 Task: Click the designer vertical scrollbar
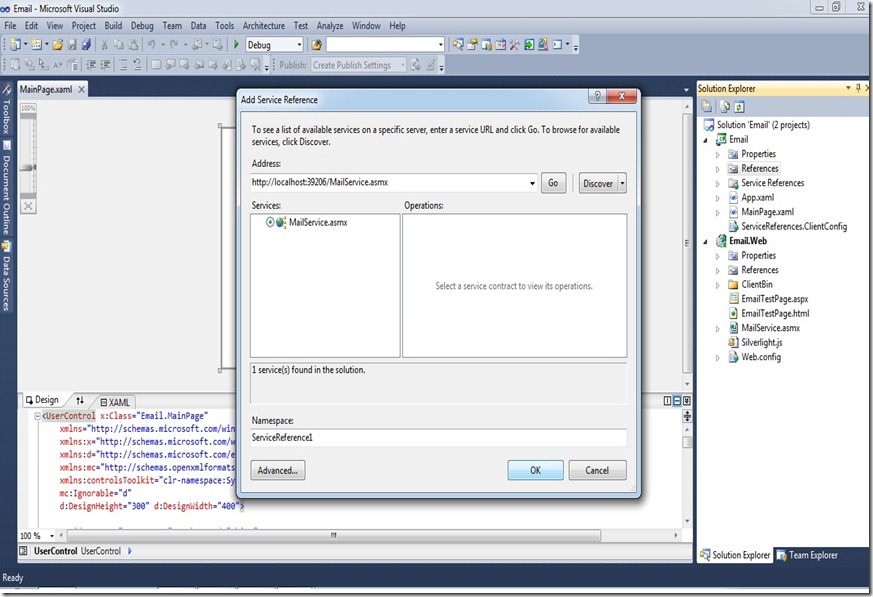(687, 244)
